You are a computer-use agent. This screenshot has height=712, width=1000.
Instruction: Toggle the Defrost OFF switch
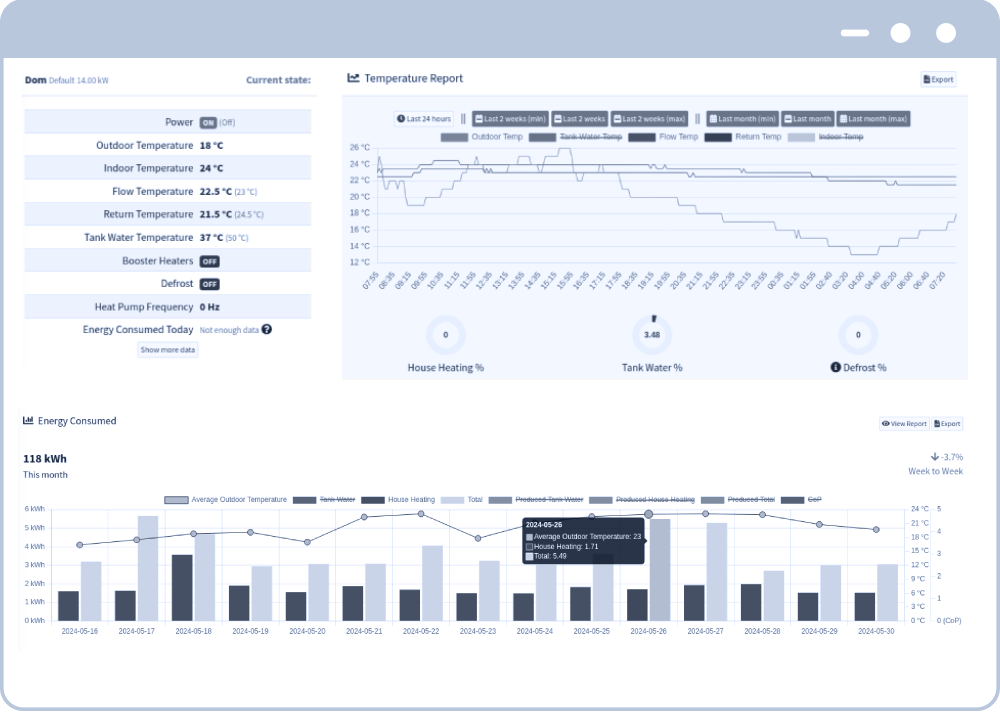(209, 284)
